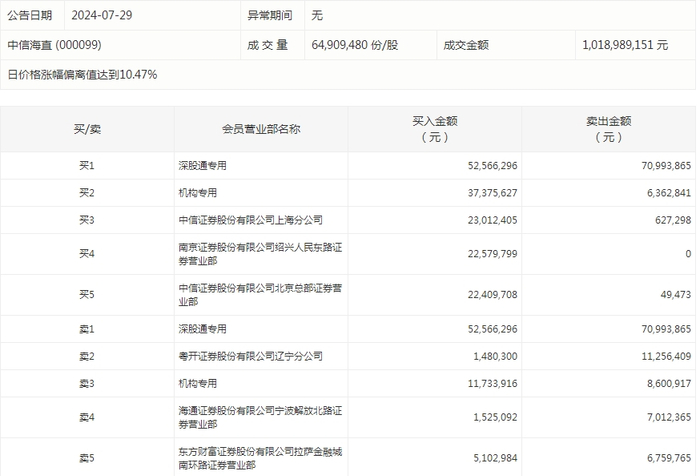This screenshot has width=700, height=476.
Task: Click buy amount 37,375,627
Action: [x=492, y=193]
